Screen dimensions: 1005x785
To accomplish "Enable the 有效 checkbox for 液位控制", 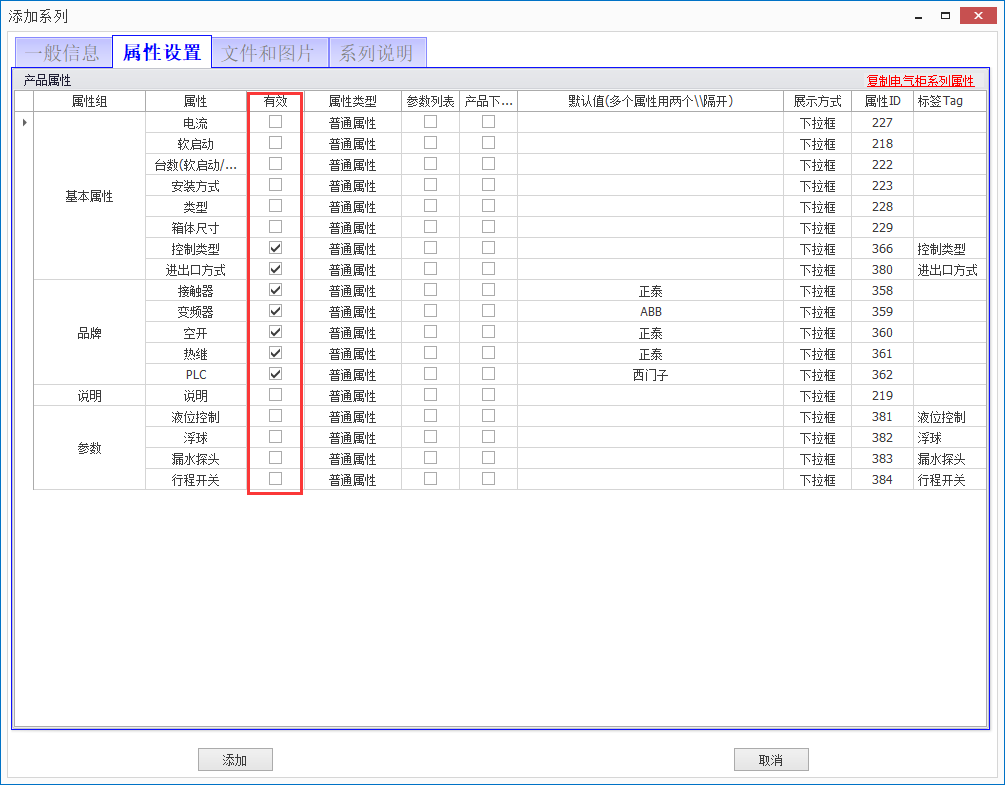I will pos(274,416).
